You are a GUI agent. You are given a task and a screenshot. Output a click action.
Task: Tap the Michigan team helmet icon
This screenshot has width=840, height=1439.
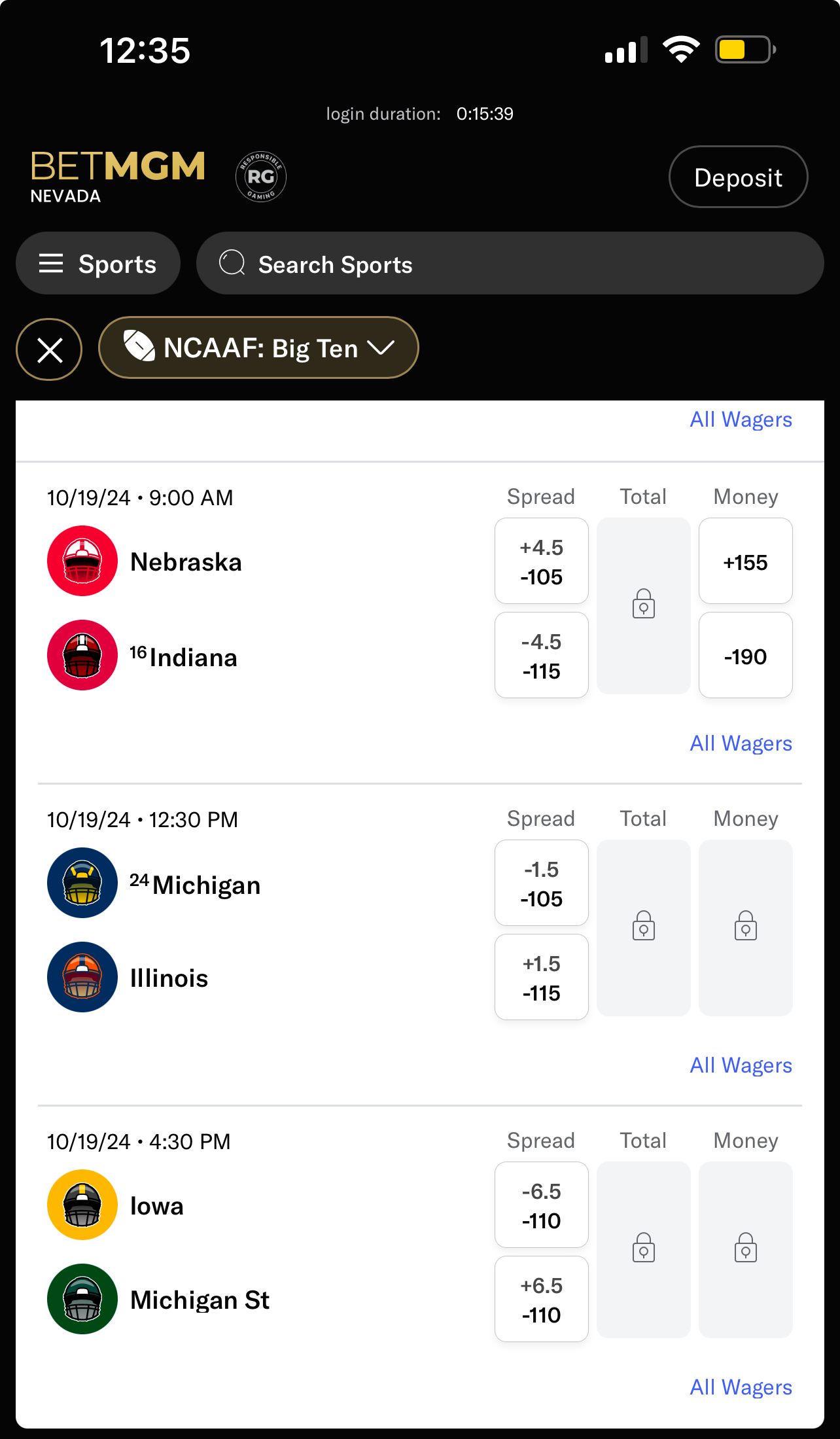[x=82, y=883]
